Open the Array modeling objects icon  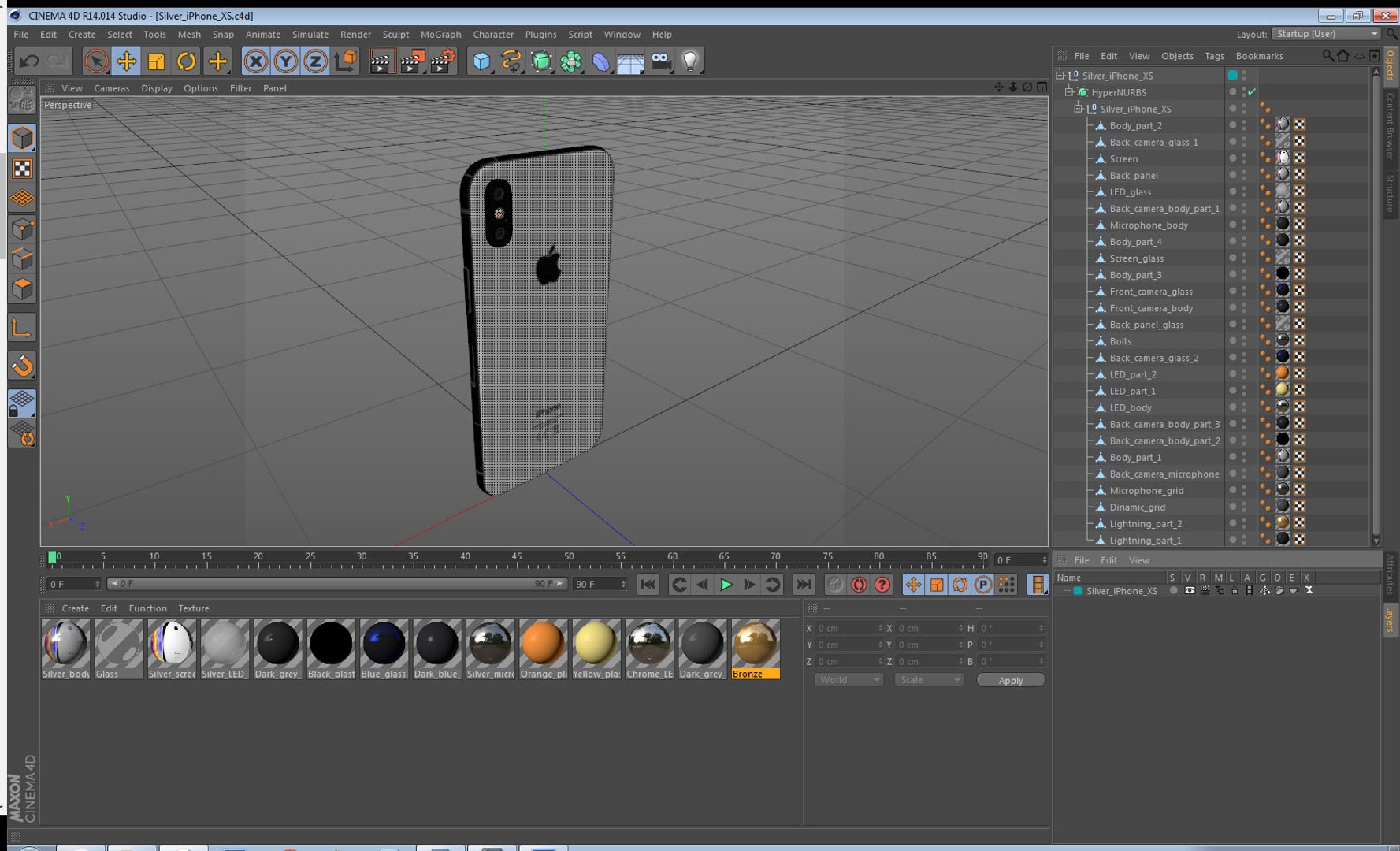pyautogui.click(x=571, y=61)
